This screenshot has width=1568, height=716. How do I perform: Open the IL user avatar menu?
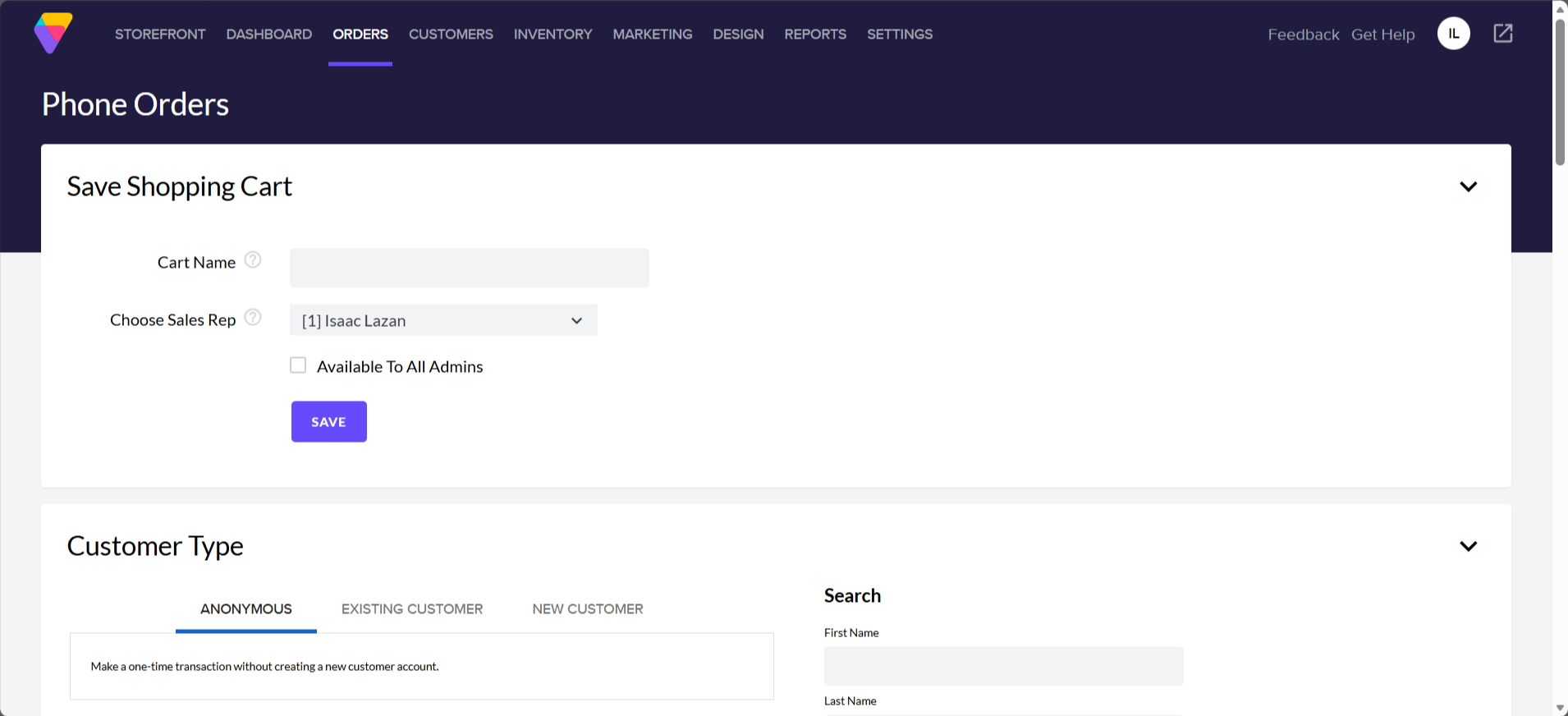pos(1453,34)
